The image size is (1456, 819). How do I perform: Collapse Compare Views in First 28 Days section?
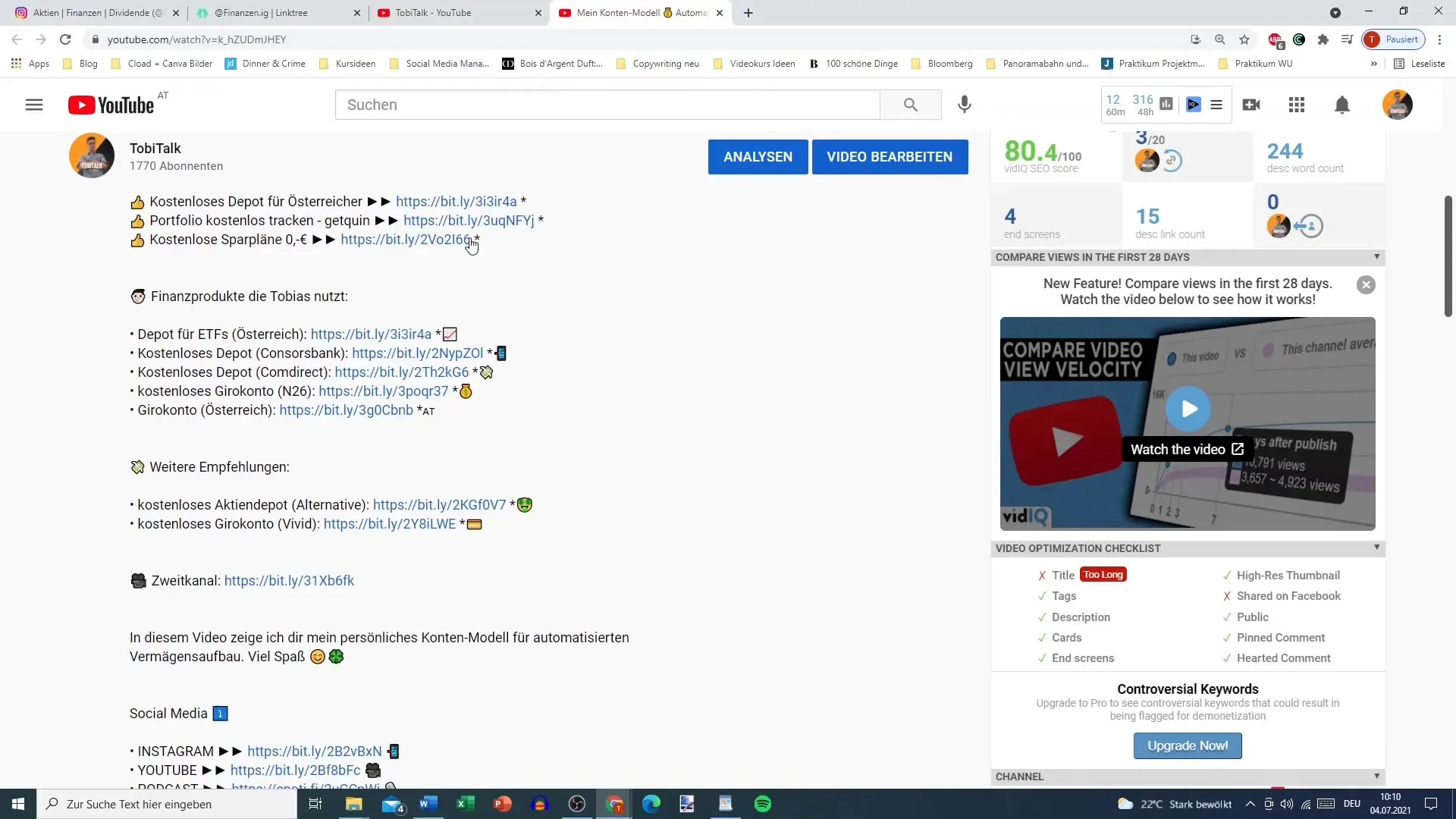point(1376,256)
